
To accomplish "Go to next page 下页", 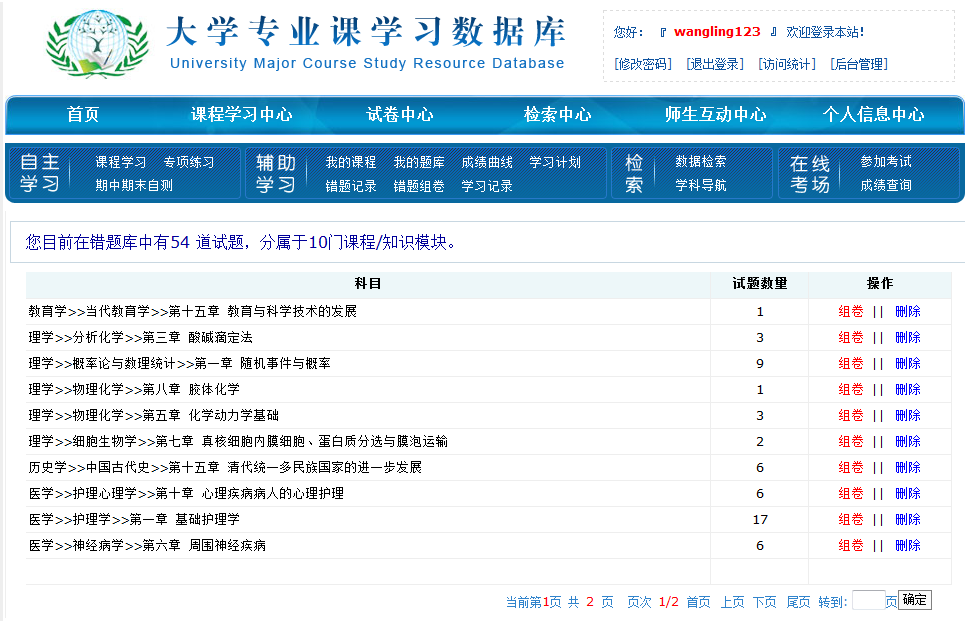I will coord(765,602).
